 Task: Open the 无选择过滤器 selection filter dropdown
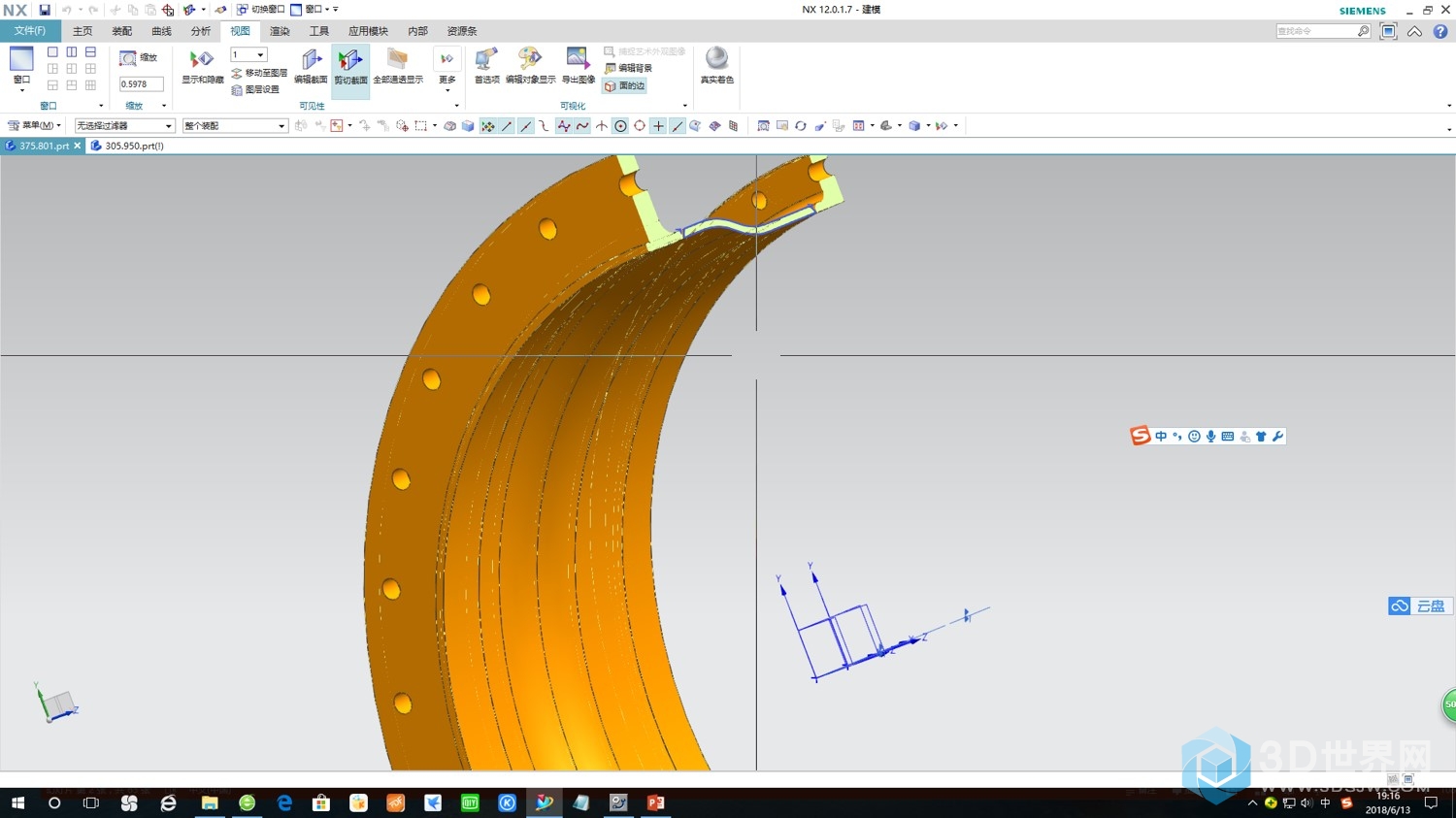click(125, 126)
